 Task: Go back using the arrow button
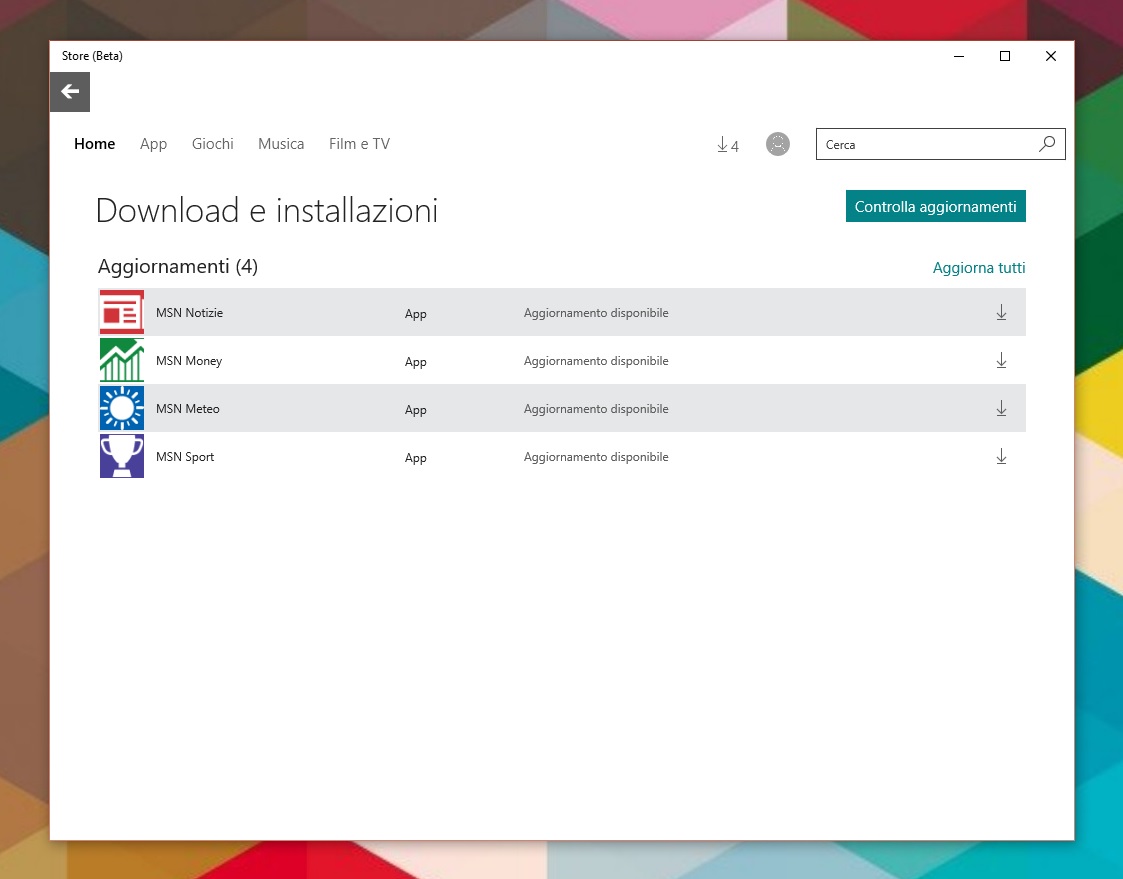pyautogui.click(x=69, y=92)
